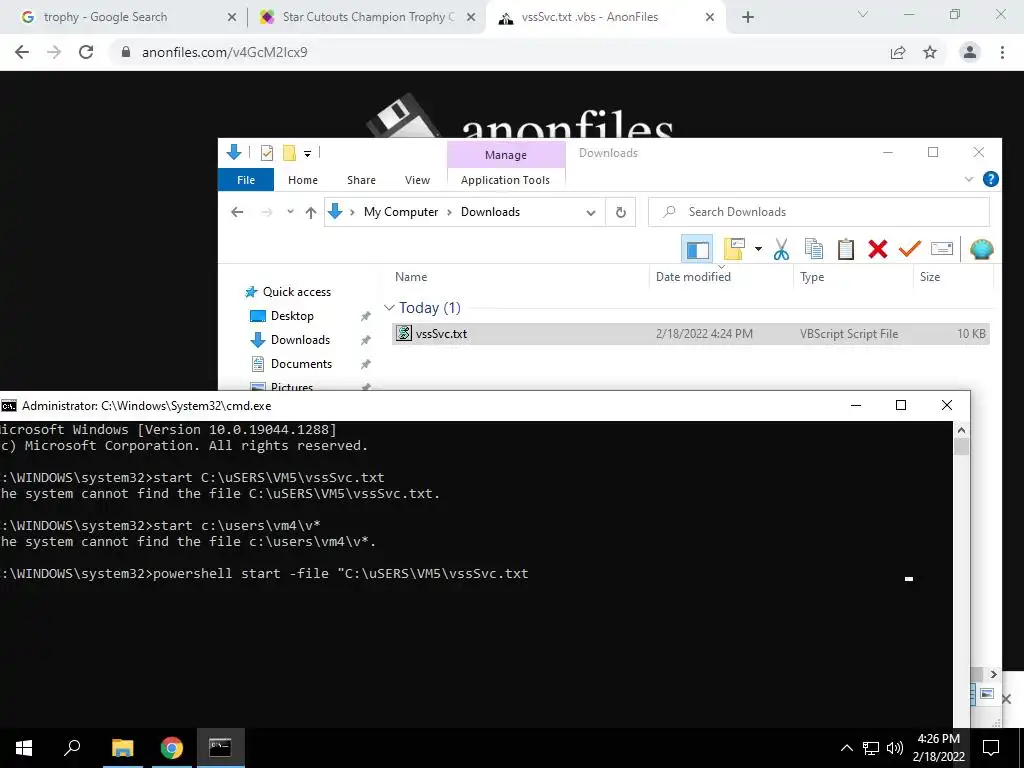The image size is (1024, 768).
Task: Expand the Explorer ribbon chevron
Action: coord(968,179)
